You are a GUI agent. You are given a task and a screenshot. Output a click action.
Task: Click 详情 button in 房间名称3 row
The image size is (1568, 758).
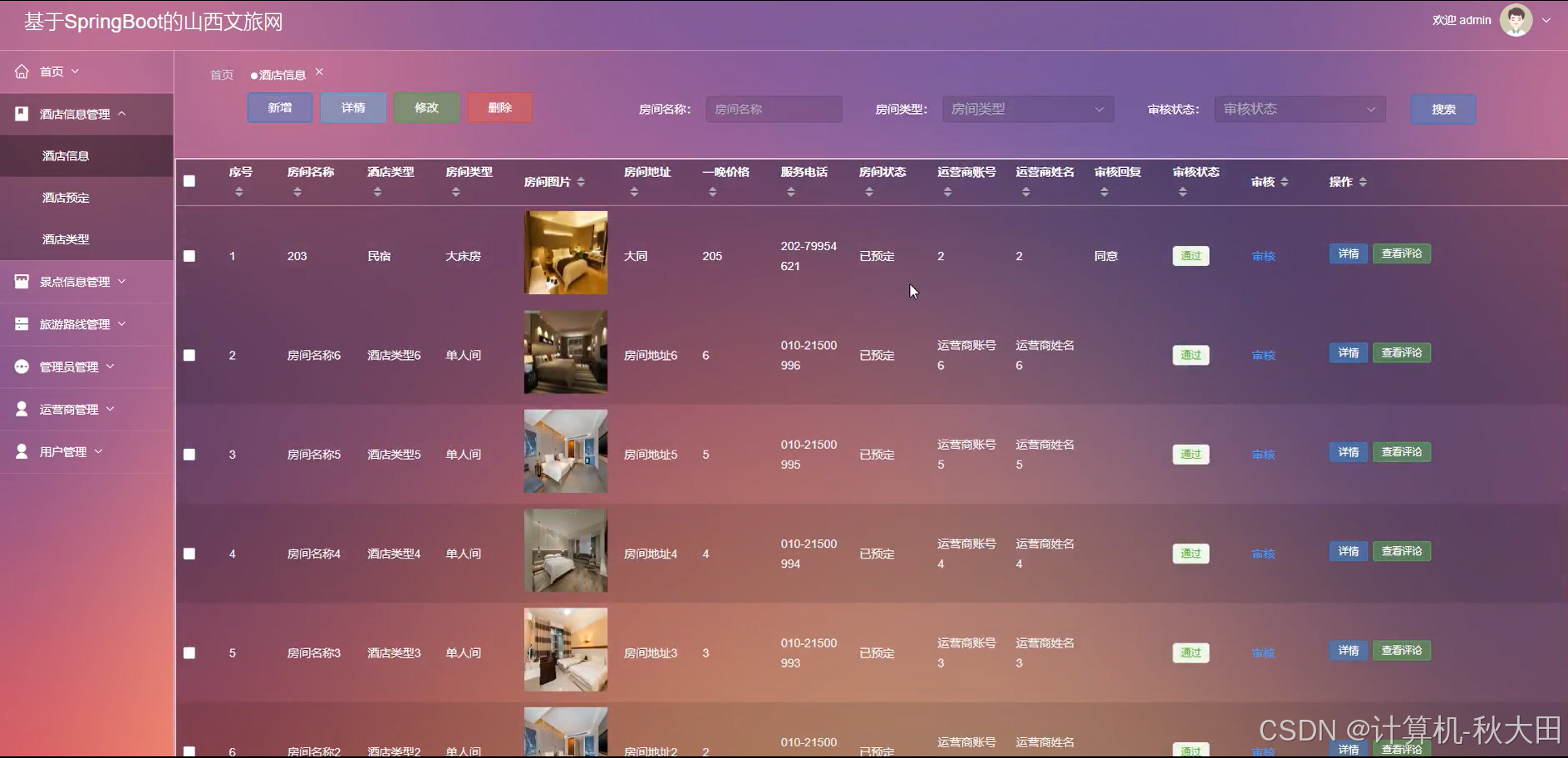coord(1349,651)
